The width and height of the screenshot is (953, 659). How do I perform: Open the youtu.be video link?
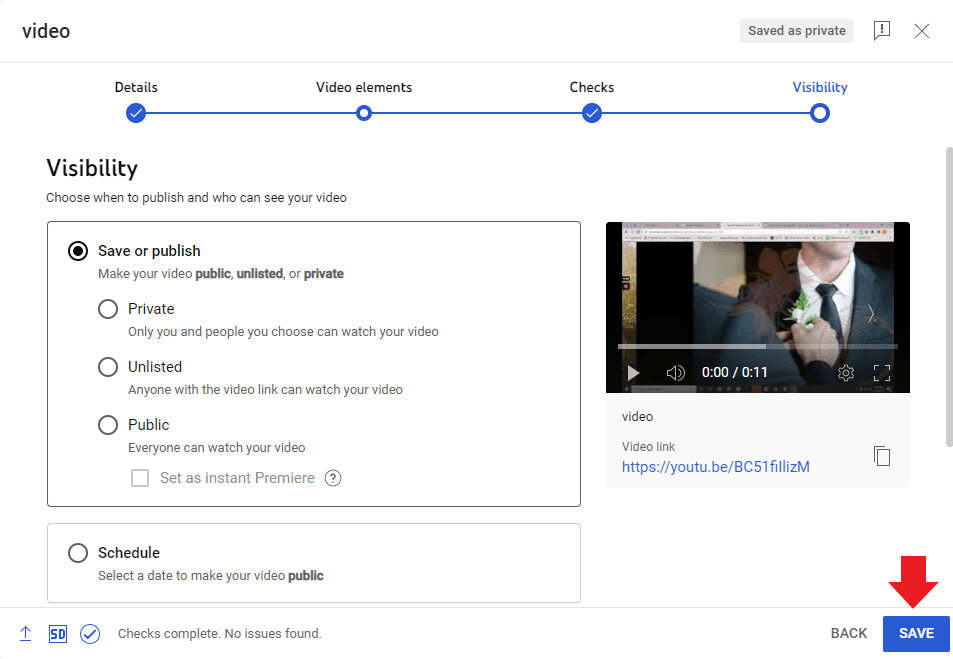point(716,467)
